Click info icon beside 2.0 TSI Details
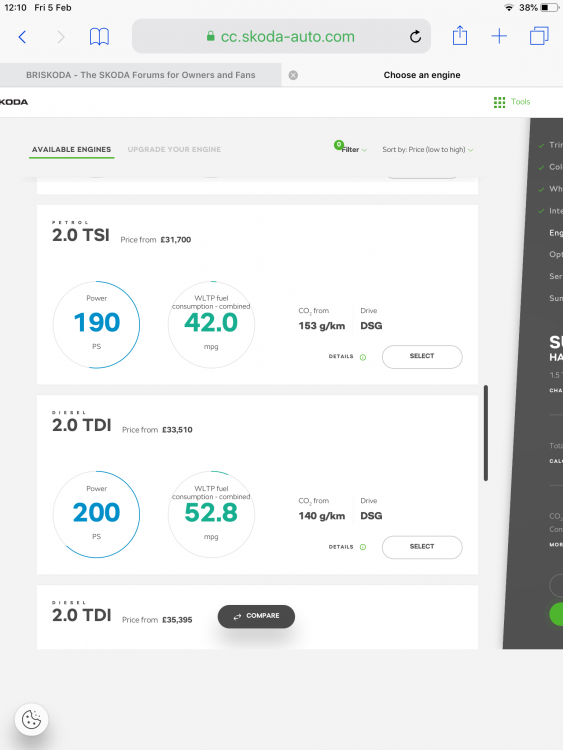The width and height of the screenshot is (563, 750). point(363,357)
